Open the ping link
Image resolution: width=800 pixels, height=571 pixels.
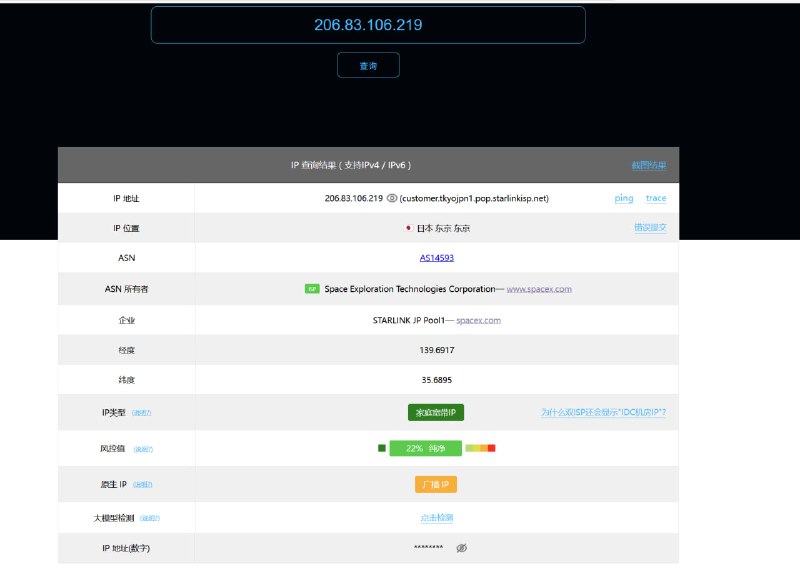click(623, 198)
